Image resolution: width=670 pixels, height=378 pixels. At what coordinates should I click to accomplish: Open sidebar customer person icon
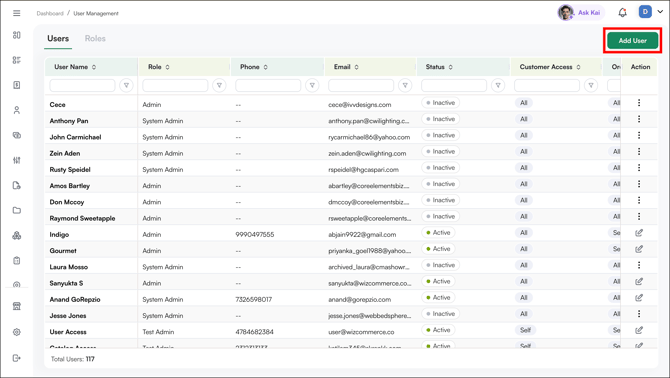(17, 110)
